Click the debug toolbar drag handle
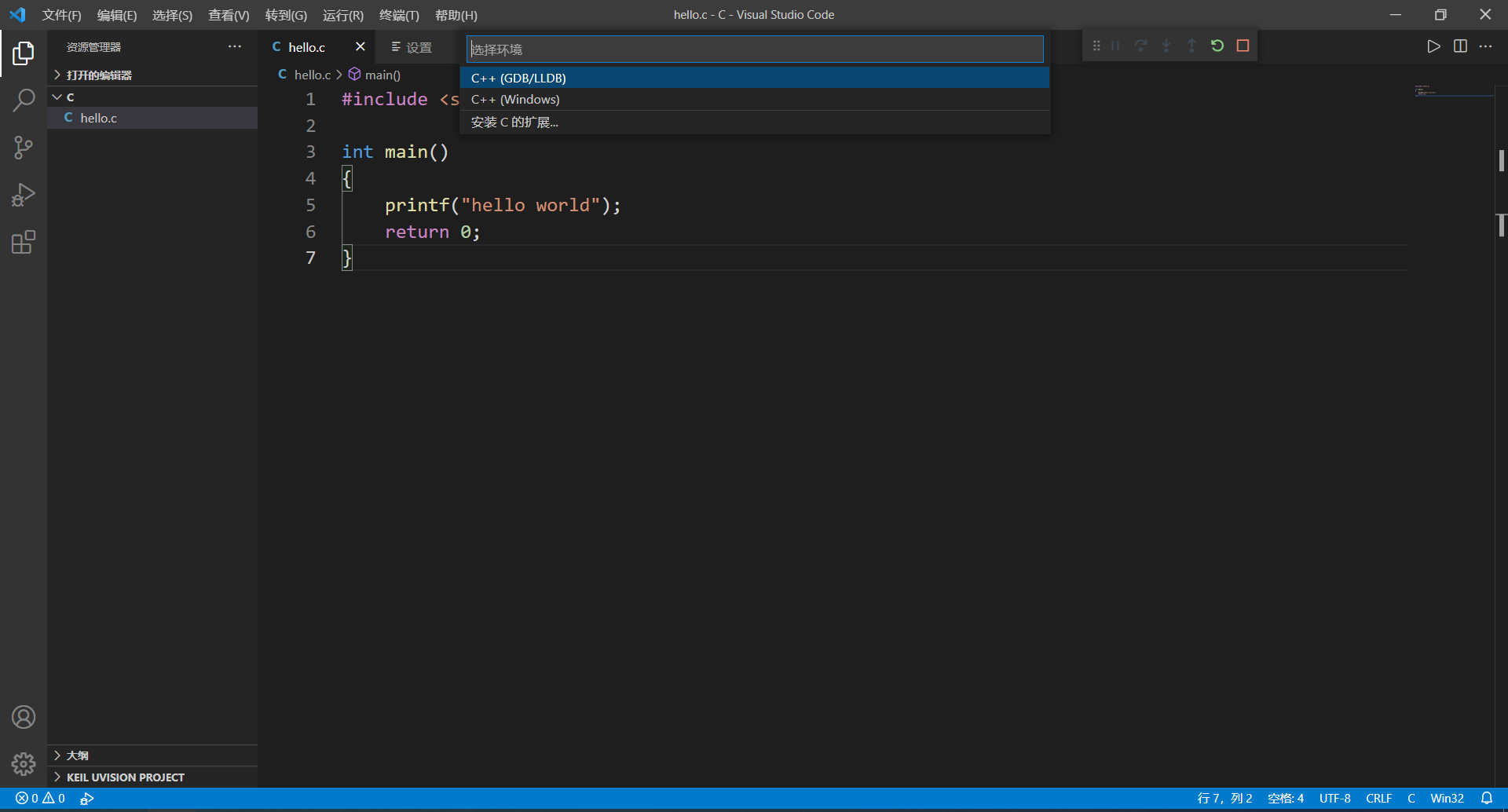The width and height of the screenshot is (1508, 812). (x=1096, y=46)
